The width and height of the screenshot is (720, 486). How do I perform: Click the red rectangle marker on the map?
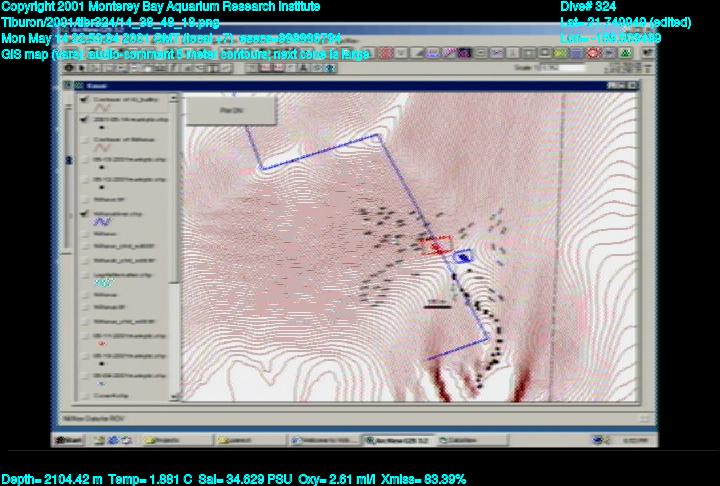[x=436, y=245]
